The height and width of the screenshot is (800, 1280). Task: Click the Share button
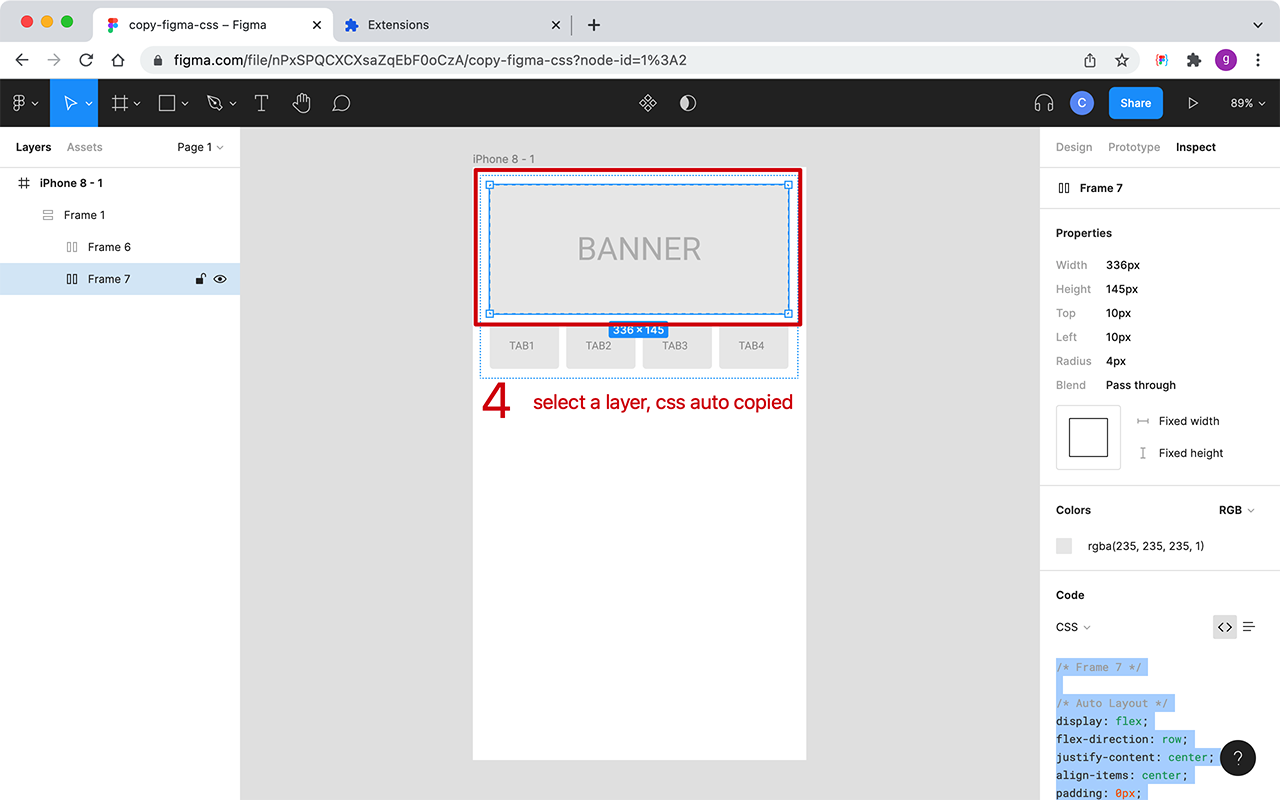point(1135,102)
